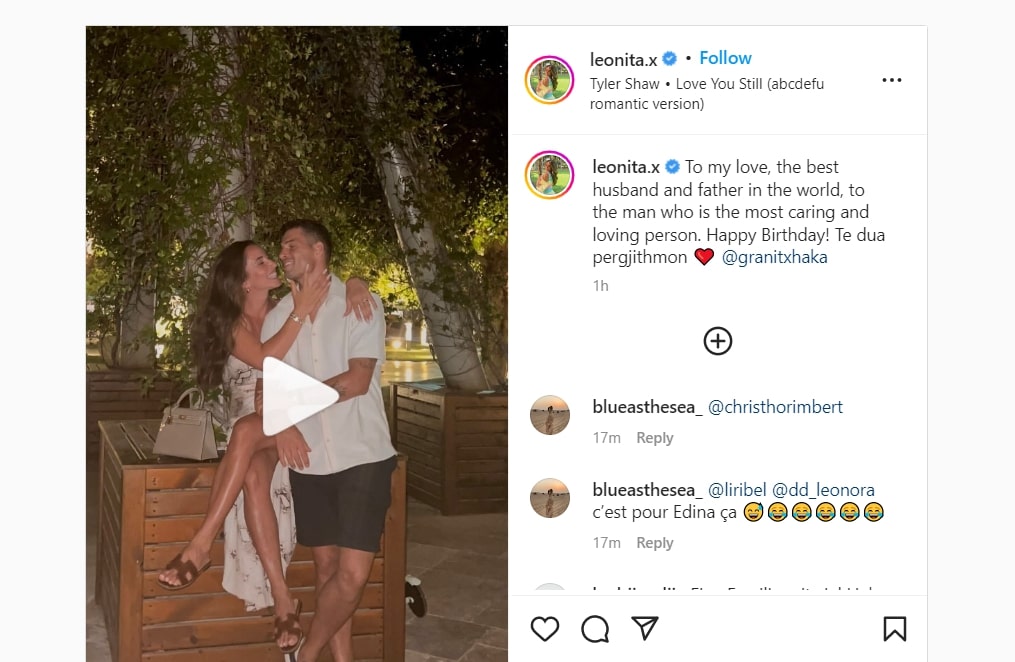Open comments via speech bubble icon
Viewport: 1015px width, 662px height.
[595, 628]
